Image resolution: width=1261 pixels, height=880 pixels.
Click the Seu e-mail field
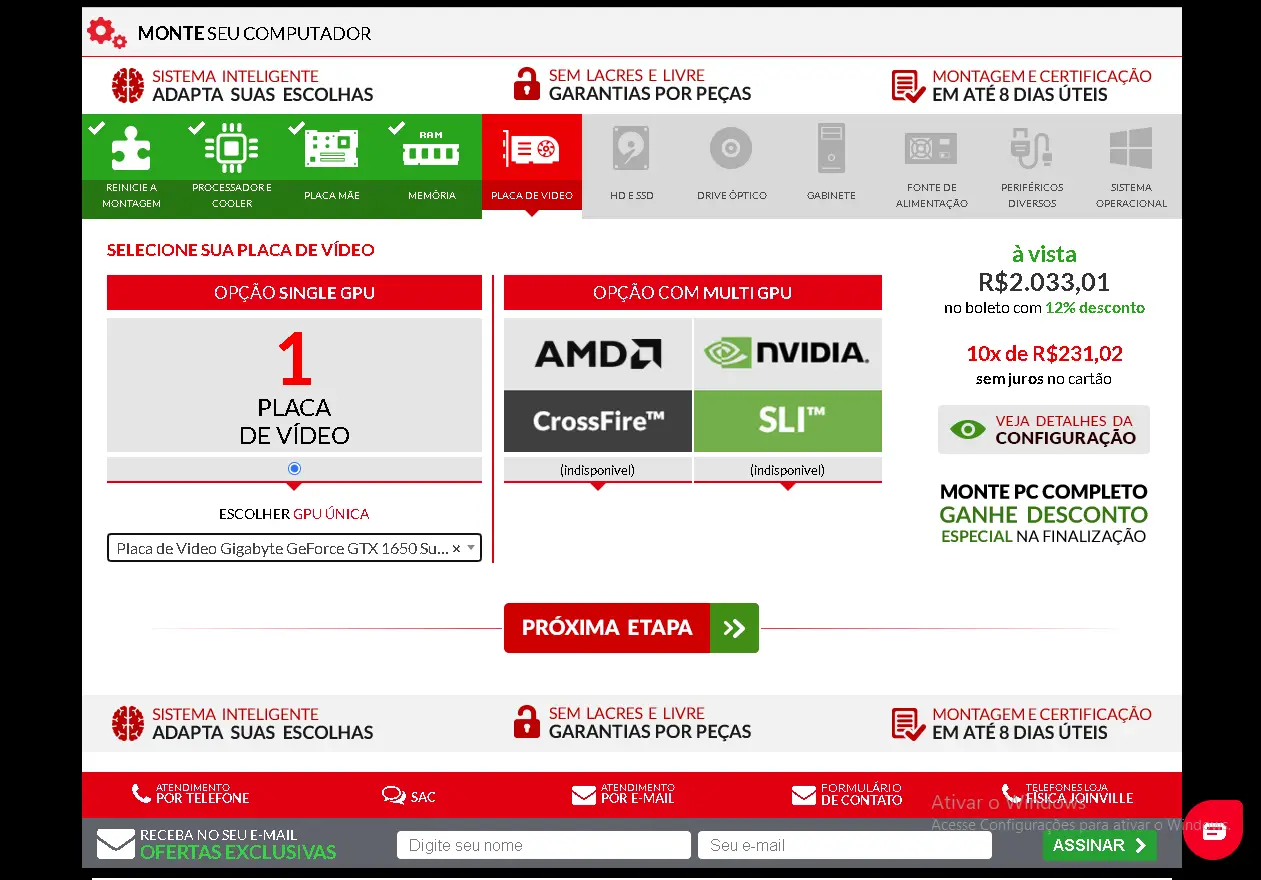click(845, 845)
